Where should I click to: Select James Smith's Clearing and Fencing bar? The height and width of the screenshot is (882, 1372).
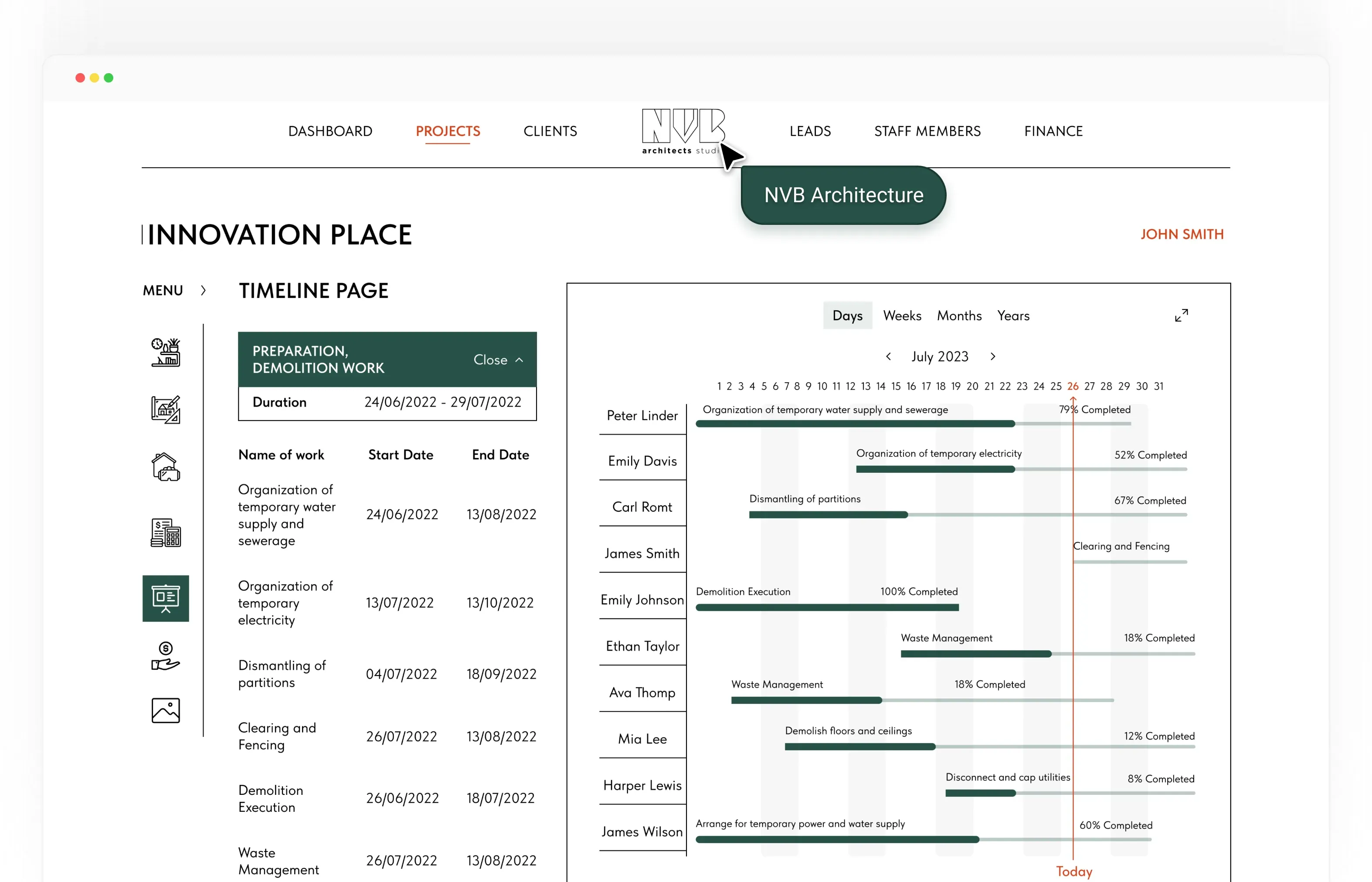(x=1130, y=562)
